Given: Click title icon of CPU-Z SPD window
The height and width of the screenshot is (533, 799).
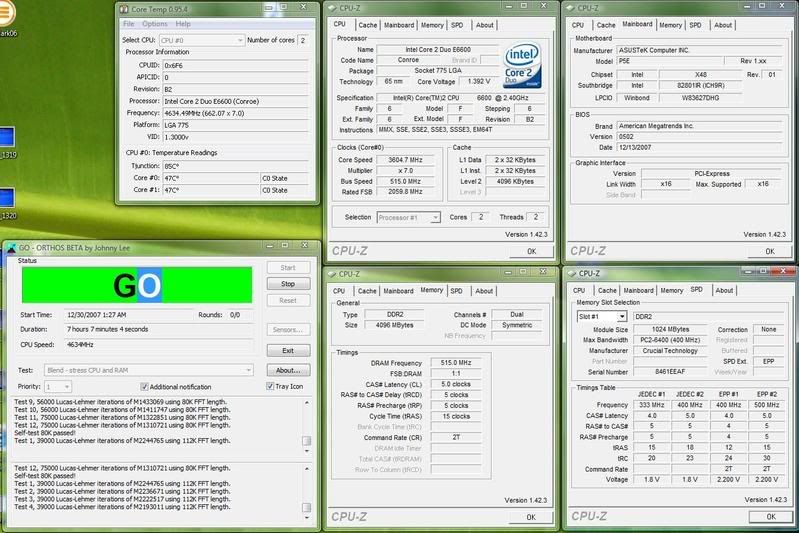Looking at the screenshot, I should click(571, 273).
